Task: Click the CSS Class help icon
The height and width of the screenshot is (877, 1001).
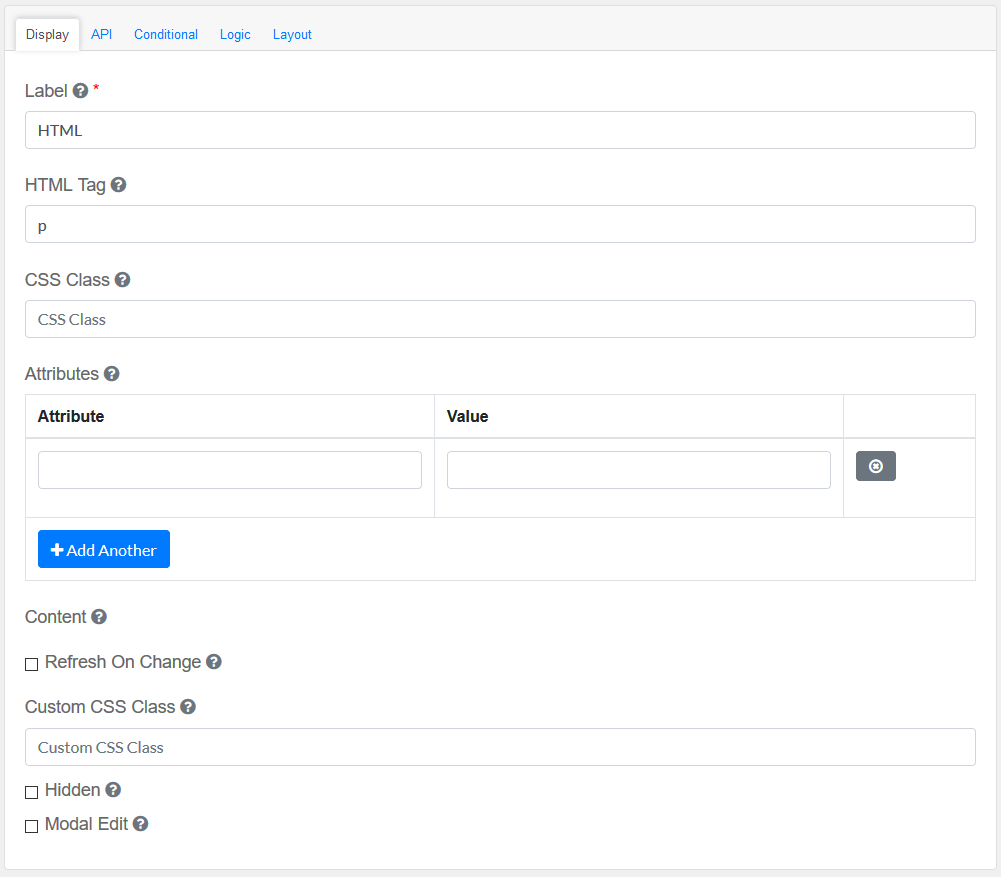Action: click(122, 280)
